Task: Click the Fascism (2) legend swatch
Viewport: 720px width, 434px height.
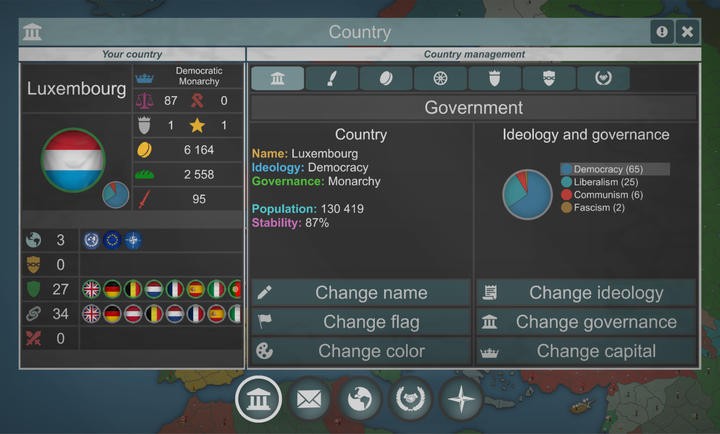Action: pos(566,208)
